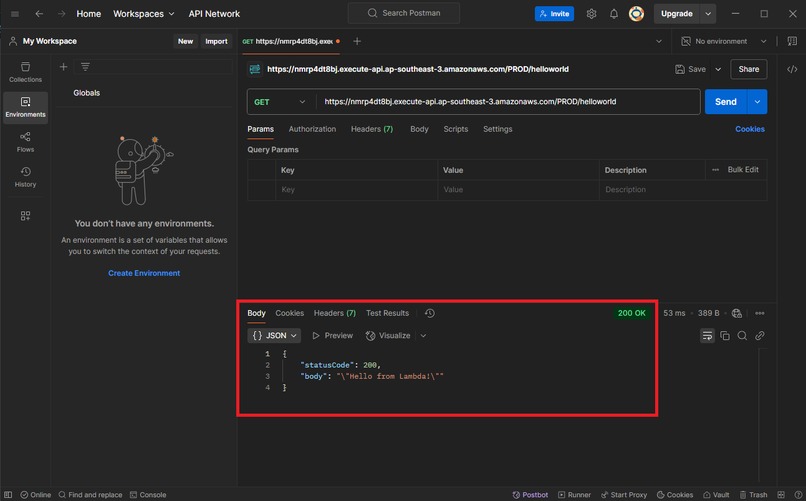Image resolution: width=806 pixels, height=501 pixels.
Task: Open response more options ellipsis
Action: coord(760,313)
